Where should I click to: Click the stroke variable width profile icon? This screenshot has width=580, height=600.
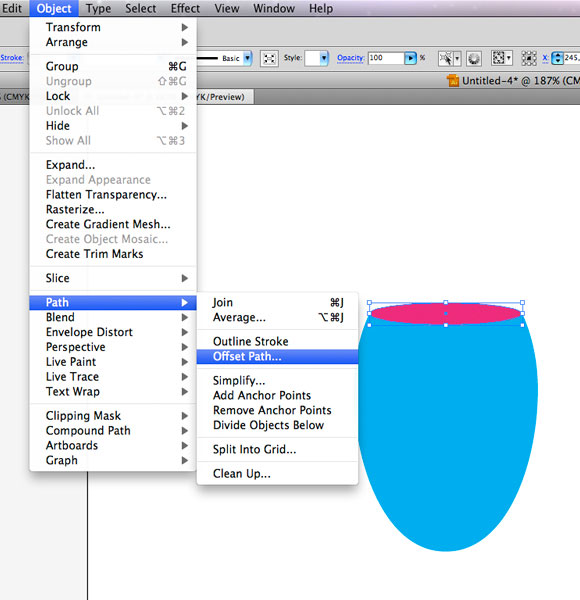click(x=269, y=59)
